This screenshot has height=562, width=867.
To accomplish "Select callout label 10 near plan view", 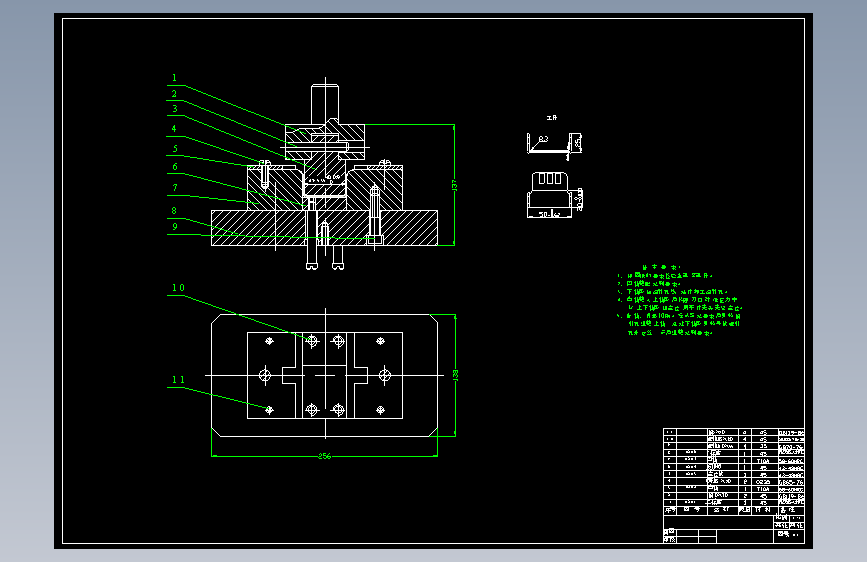I will coord(178,288).
